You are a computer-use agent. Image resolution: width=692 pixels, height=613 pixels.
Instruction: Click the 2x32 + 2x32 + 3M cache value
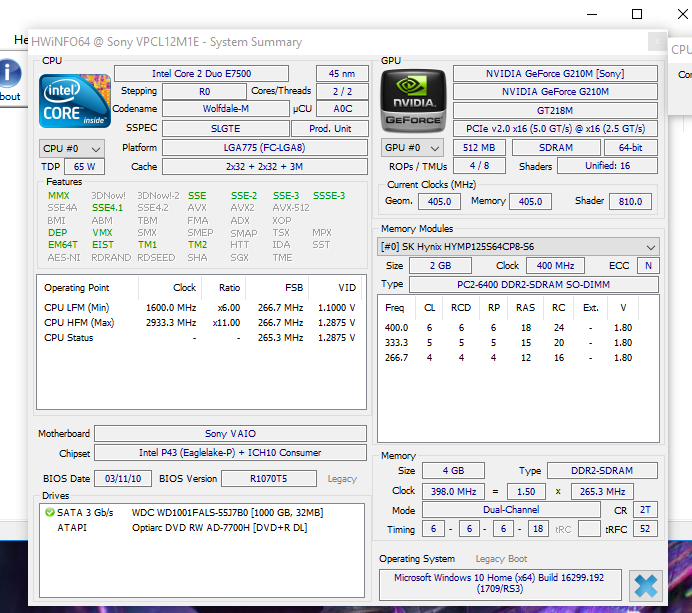click(264, 166)
